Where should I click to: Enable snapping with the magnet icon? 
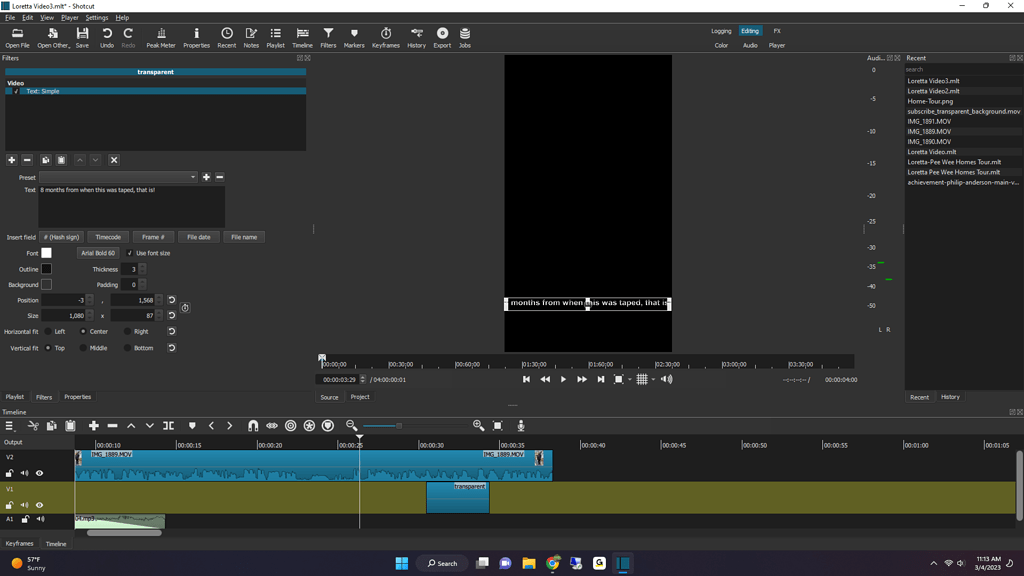(253, 425)
